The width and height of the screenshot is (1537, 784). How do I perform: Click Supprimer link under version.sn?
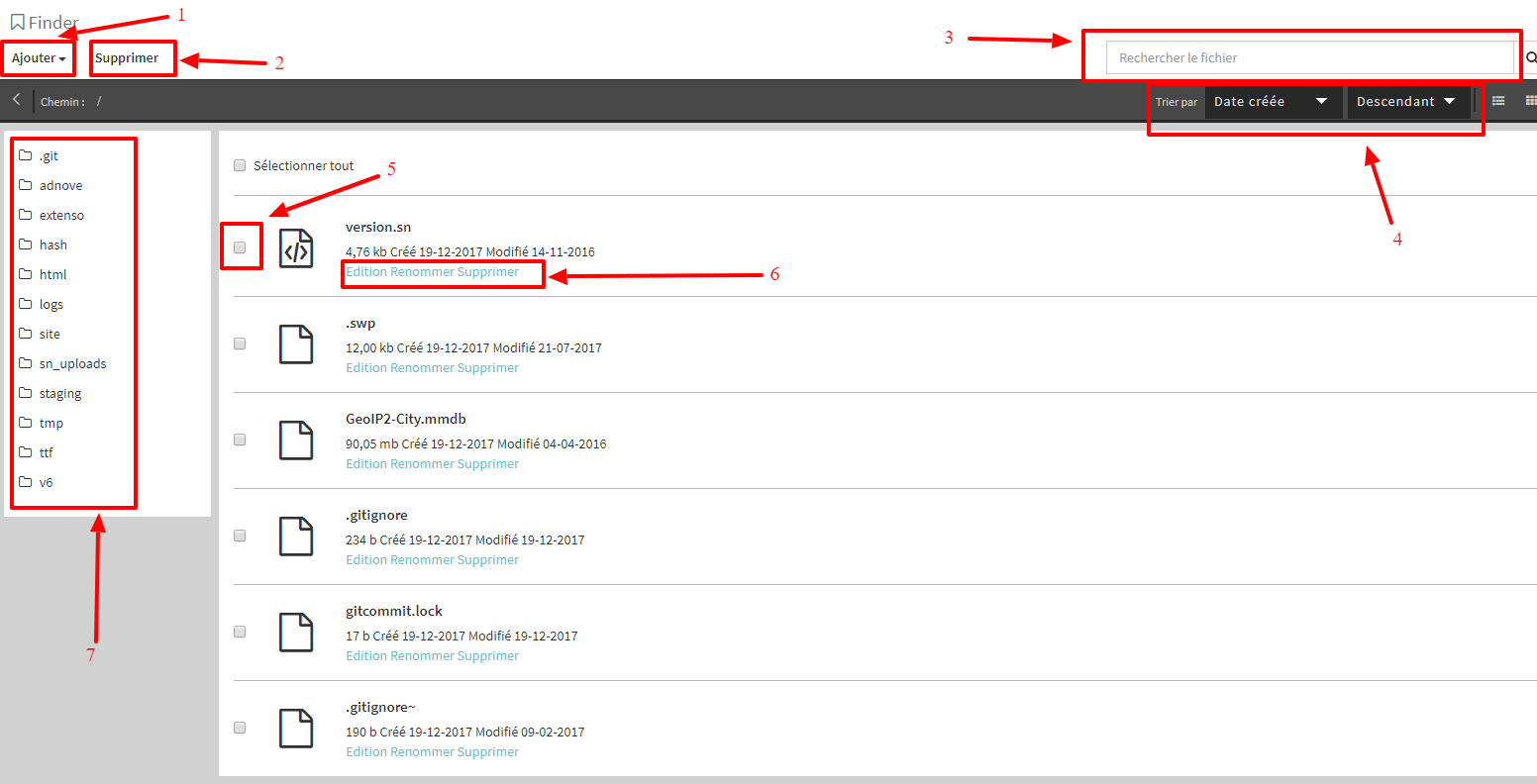488,271
